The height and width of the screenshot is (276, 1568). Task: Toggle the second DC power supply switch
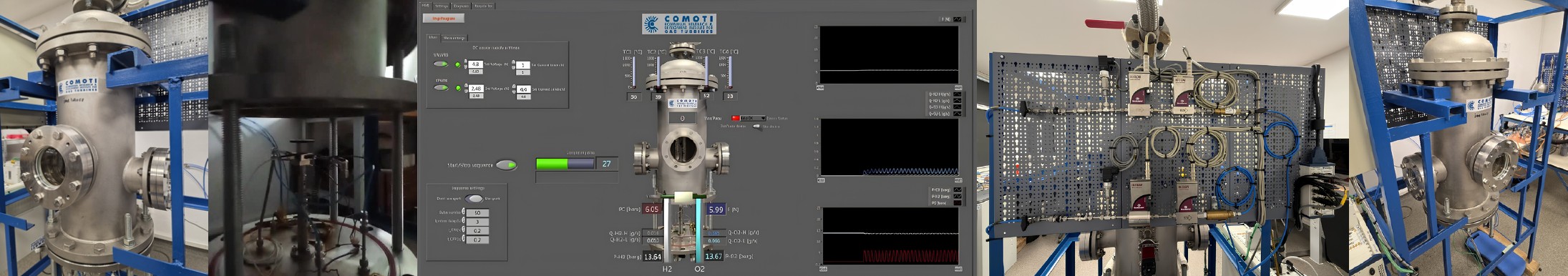click(x=442, y=88)
